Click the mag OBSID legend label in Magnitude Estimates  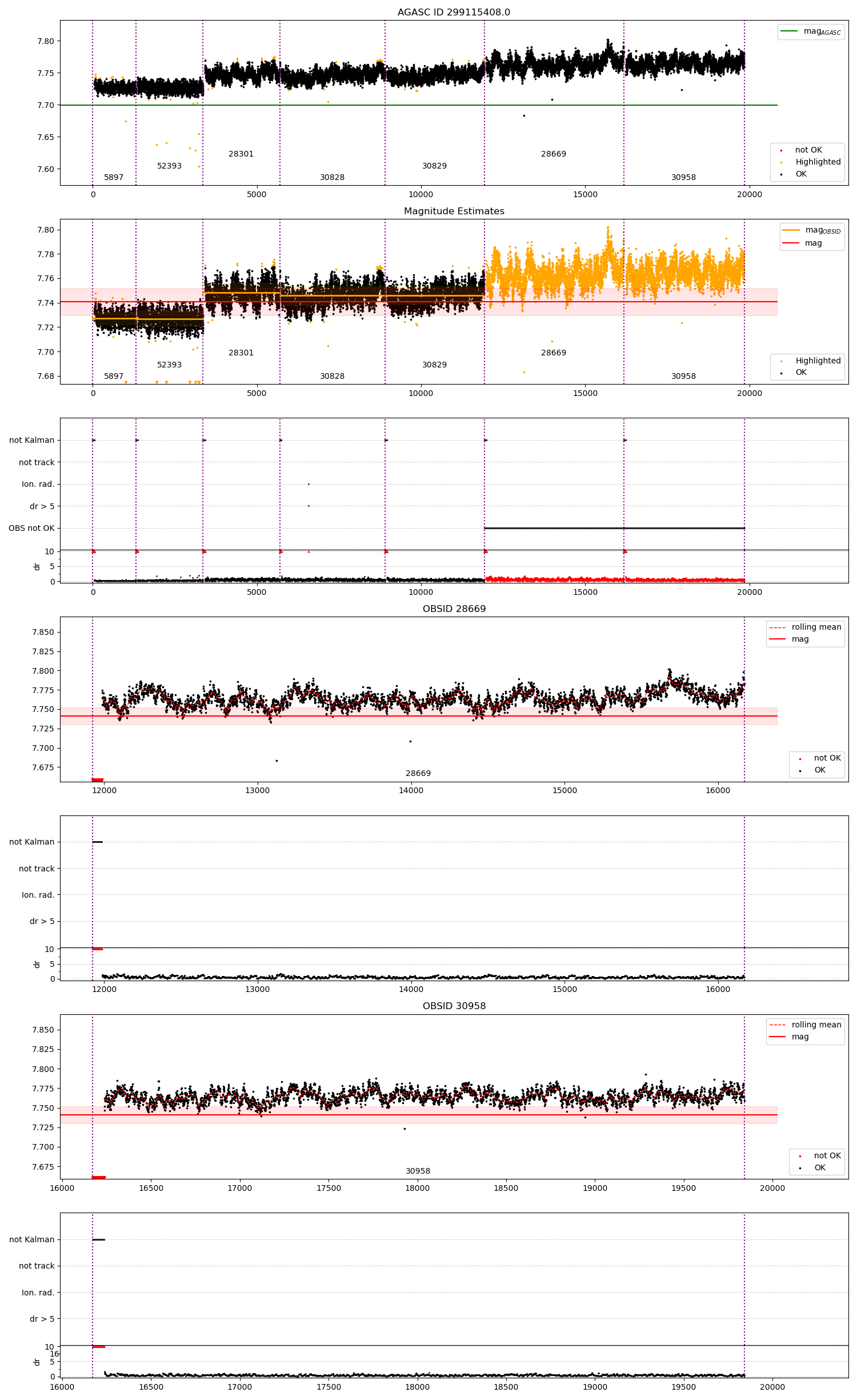(x=823, y=230)
